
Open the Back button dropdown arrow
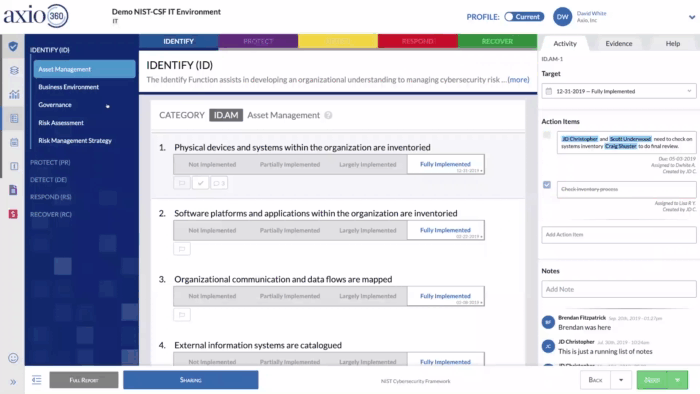(x=621, y=380)
